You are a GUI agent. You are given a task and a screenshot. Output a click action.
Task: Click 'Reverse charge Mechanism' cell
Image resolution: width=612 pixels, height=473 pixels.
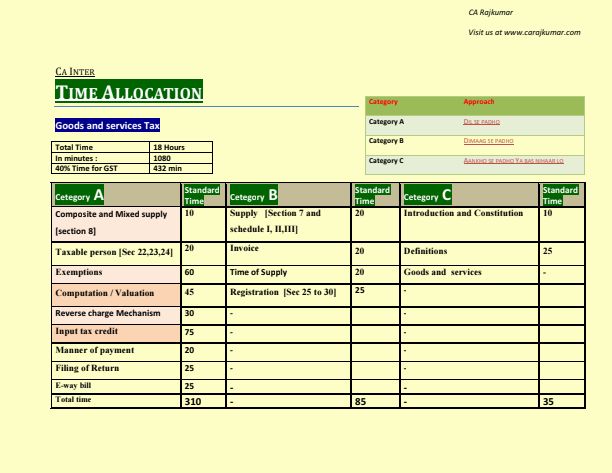116,315
